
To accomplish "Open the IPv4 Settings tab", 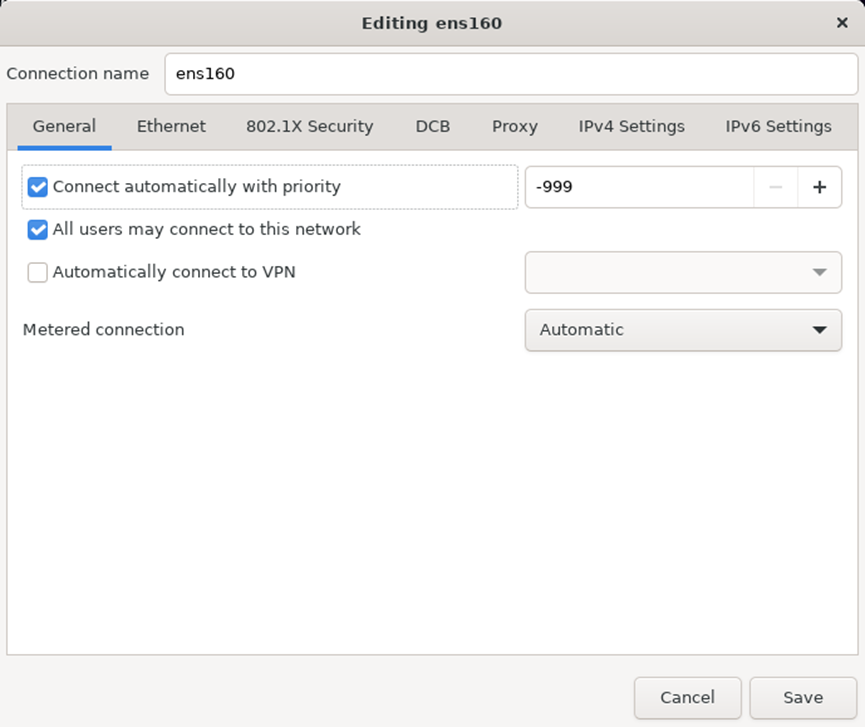I will 631,126.
